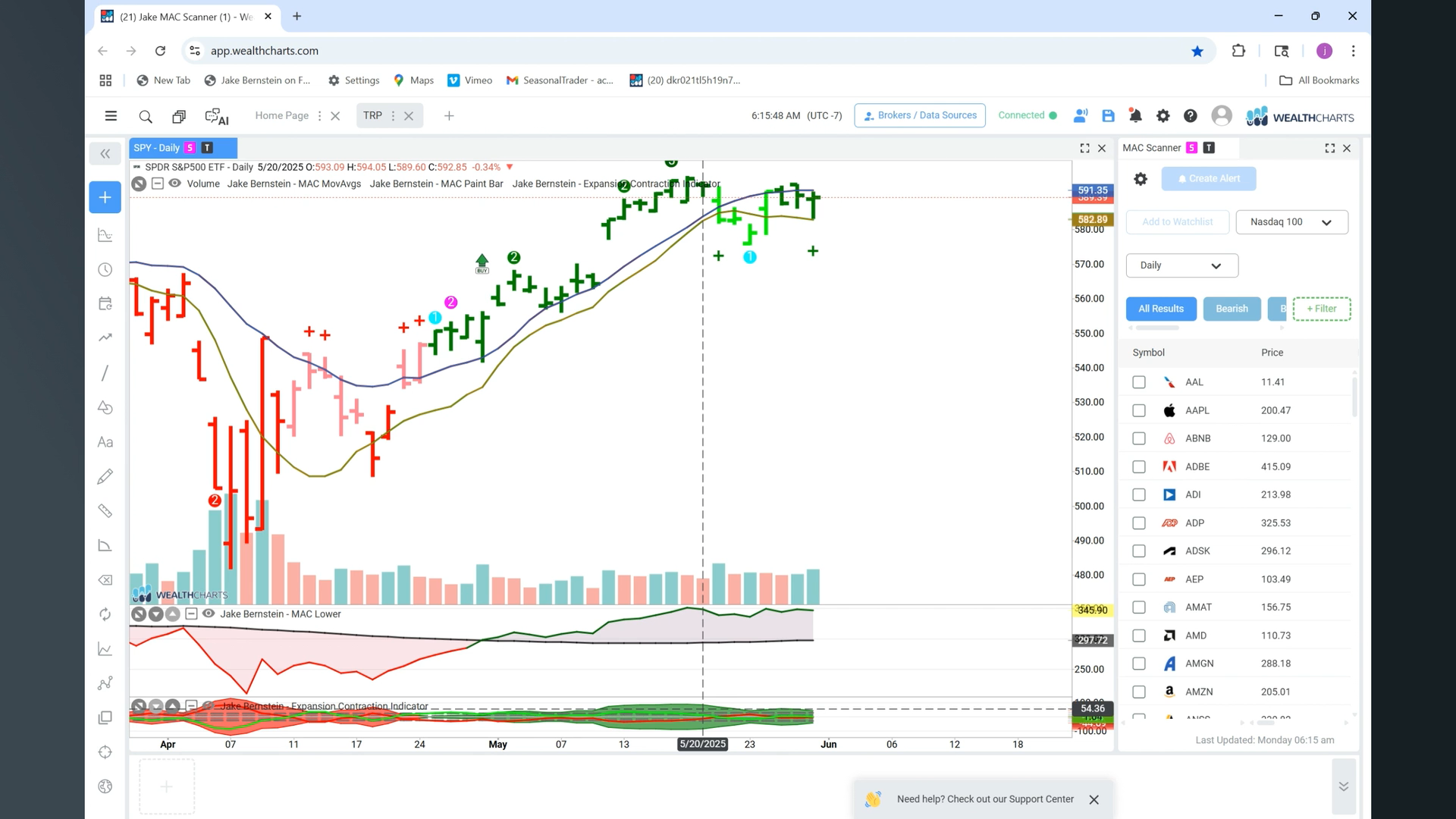Click the 54.36 indicator value label
This screenshot has height=819, width=1456.
coord(1093,708)
